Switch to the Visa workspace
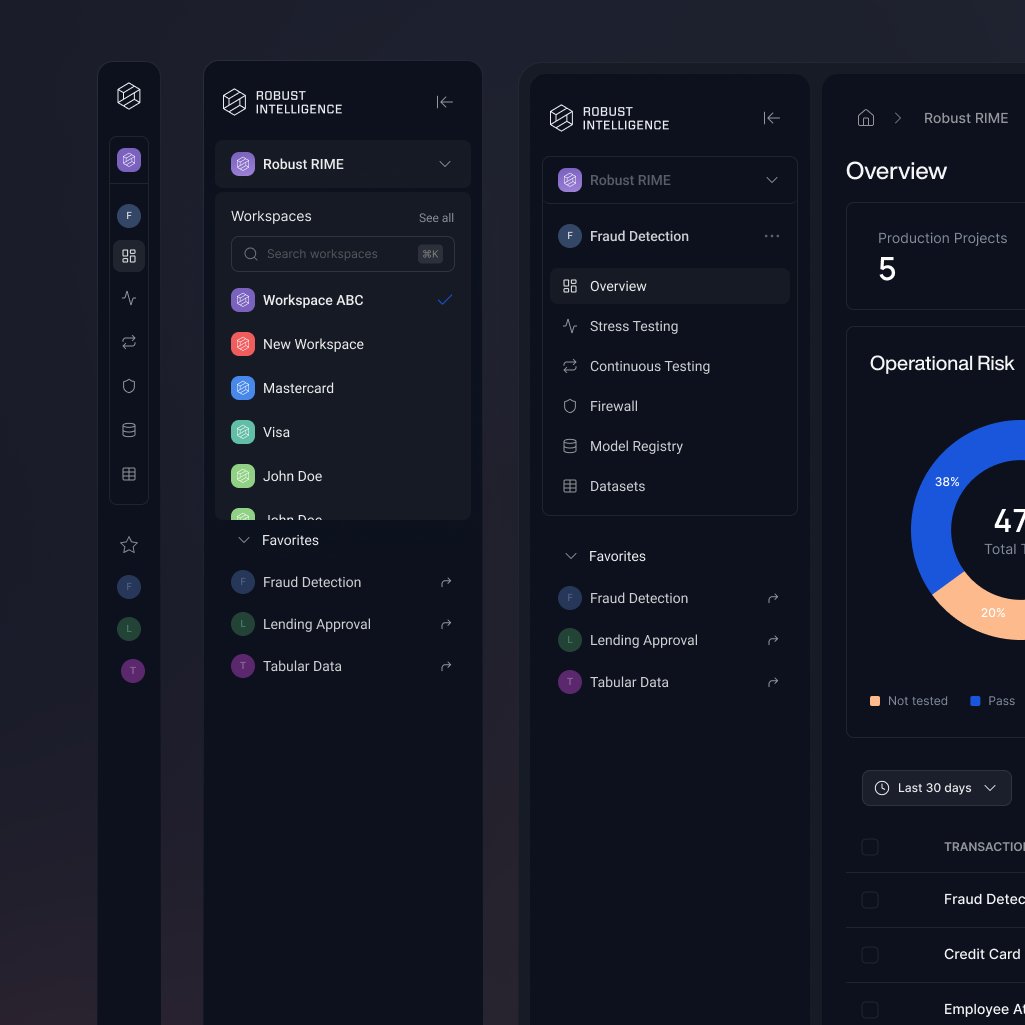 pyautogui.click(x=343, y=432)
